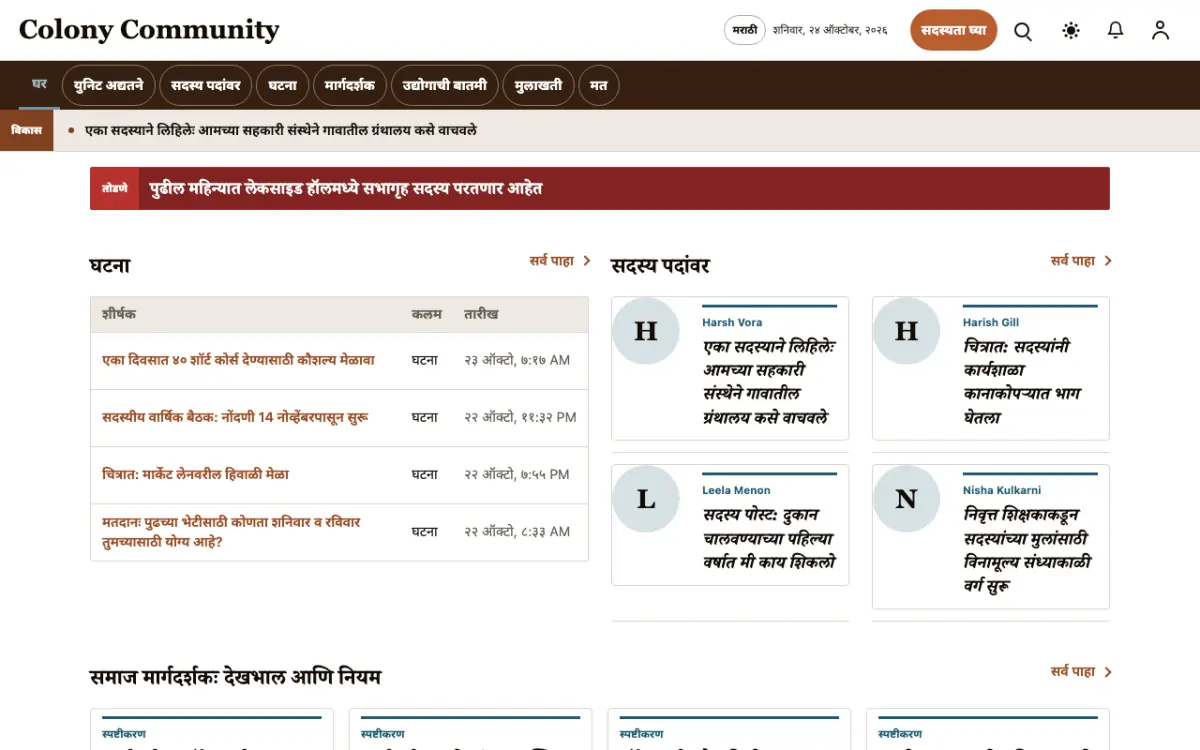The width and height of the screenshot is (1200, 750).
Task: Open the सदस्य पदांवर nav item
Action: click(x=206, y=86)
